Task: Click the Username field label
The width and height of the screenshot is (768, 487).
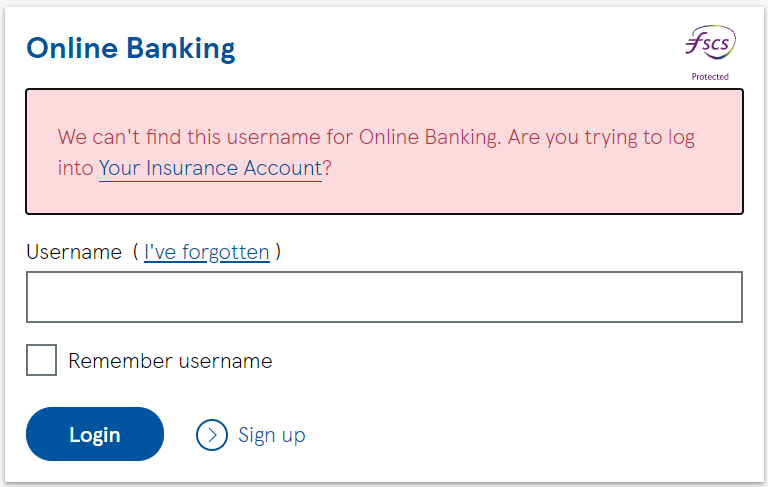Action: [74, 252]
